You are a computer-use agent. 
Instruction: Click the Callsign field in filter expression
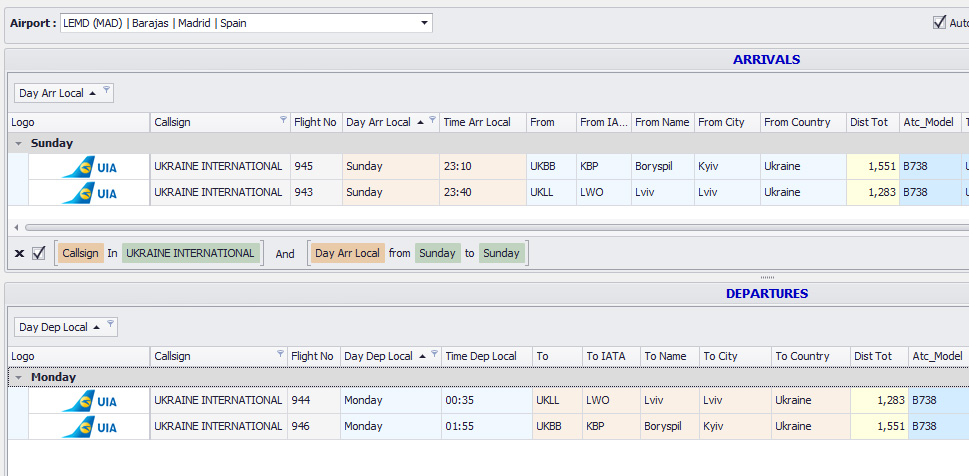pos(80,253)
